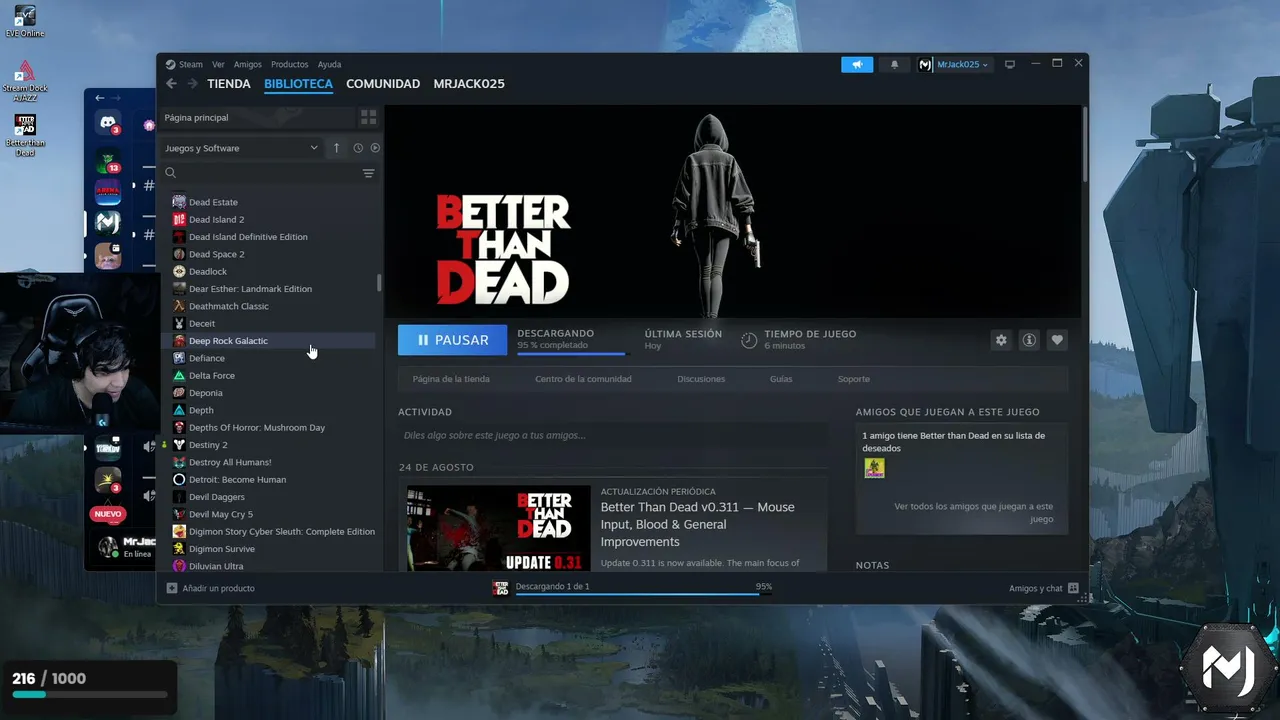Screen dimensions: 1280x720
Task: Open Amigos y chat
Action: (x=1044, y=588)
